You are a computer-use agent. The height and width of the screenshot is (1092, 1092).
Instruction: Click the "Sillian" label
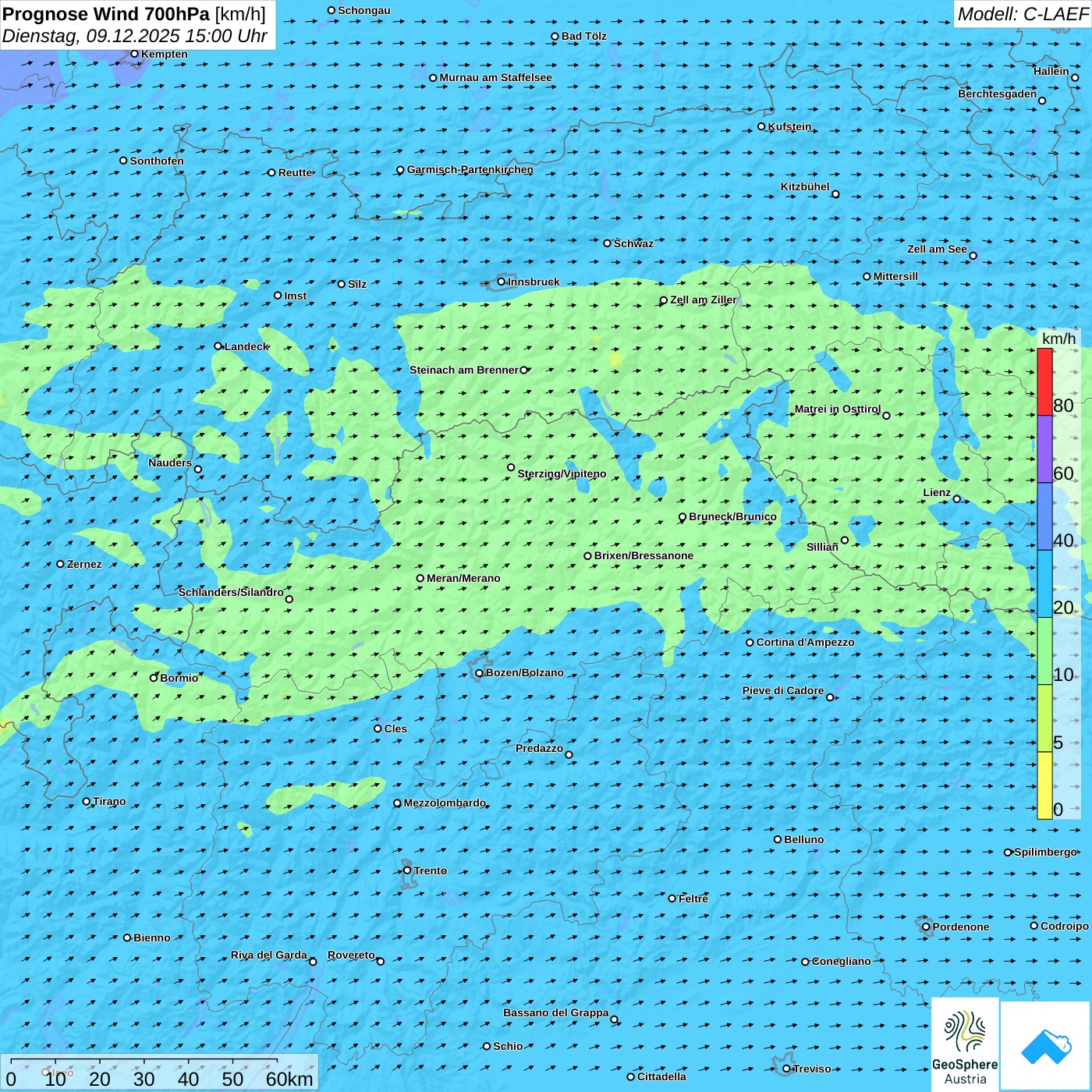click(x=823, y=547)
